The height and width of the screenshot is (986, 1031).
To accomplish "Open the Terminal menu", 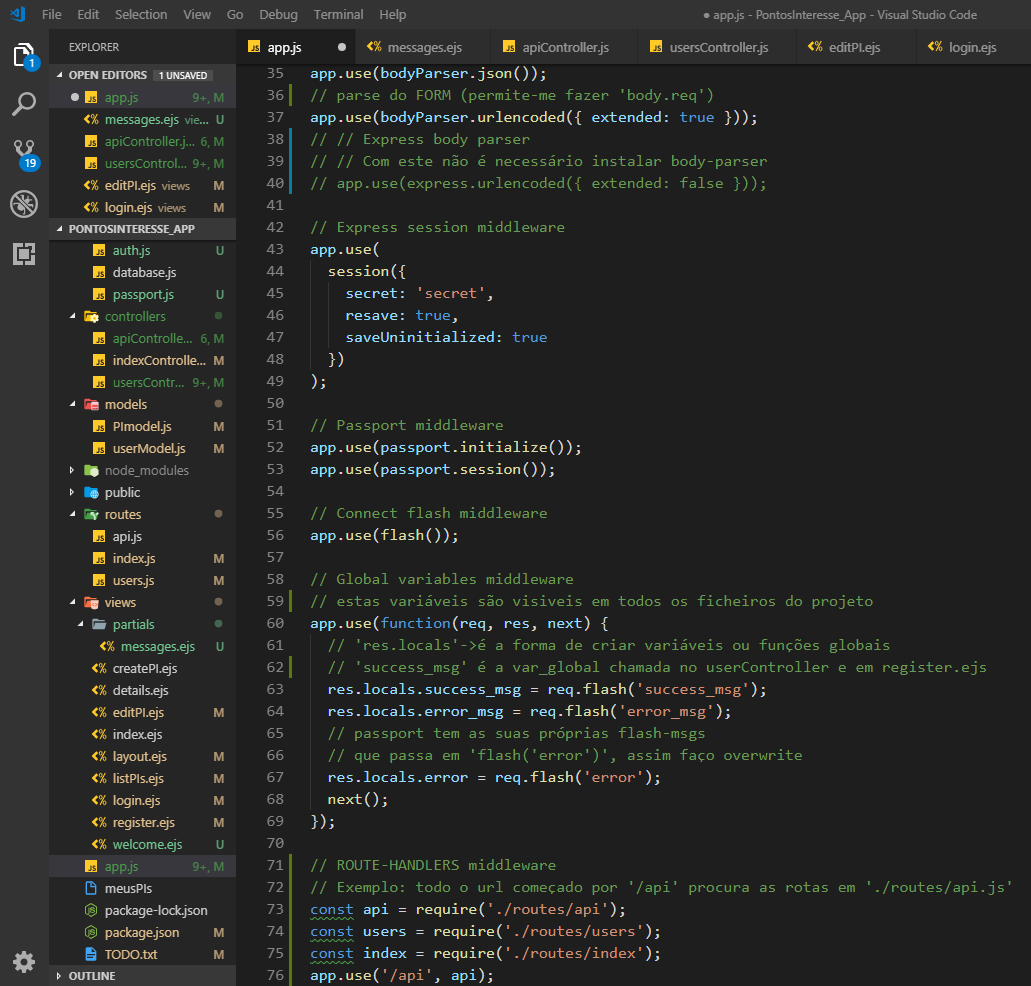I will tap(338, 14).
